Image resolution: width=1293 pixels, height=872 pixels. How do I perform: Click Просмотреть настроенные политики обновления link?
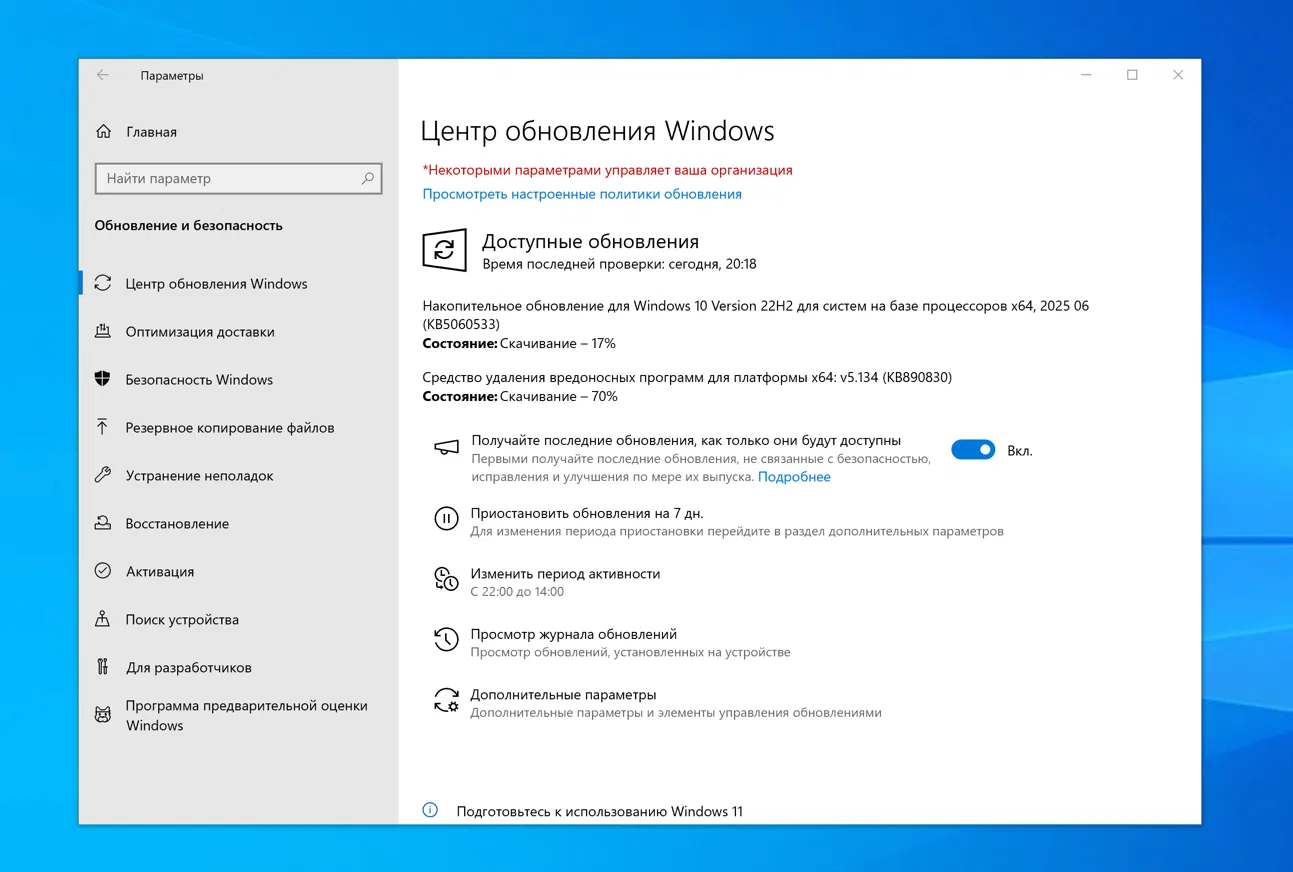582,194
